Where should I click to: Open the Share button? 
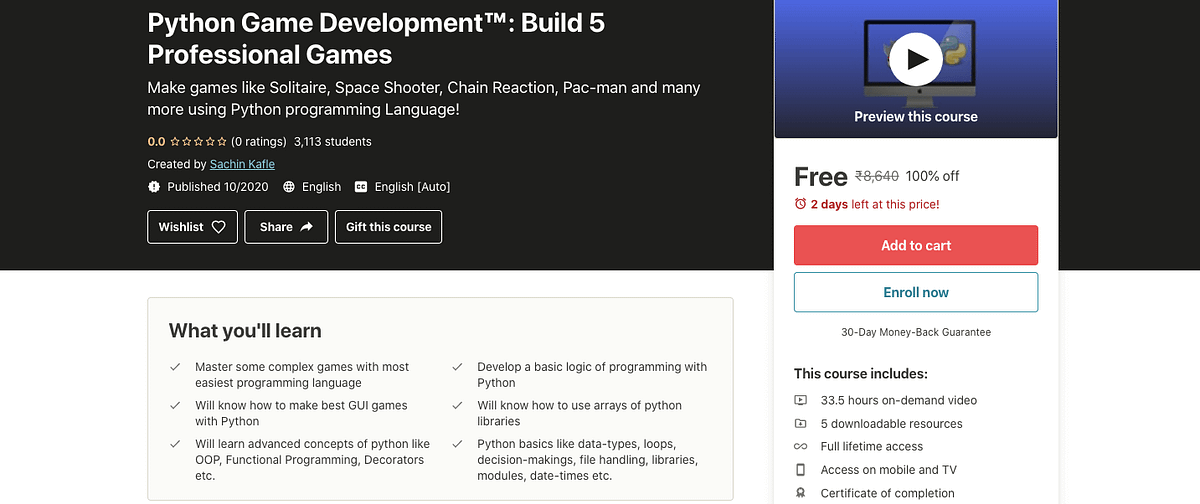pyautogui.click(x=286, y=227)
